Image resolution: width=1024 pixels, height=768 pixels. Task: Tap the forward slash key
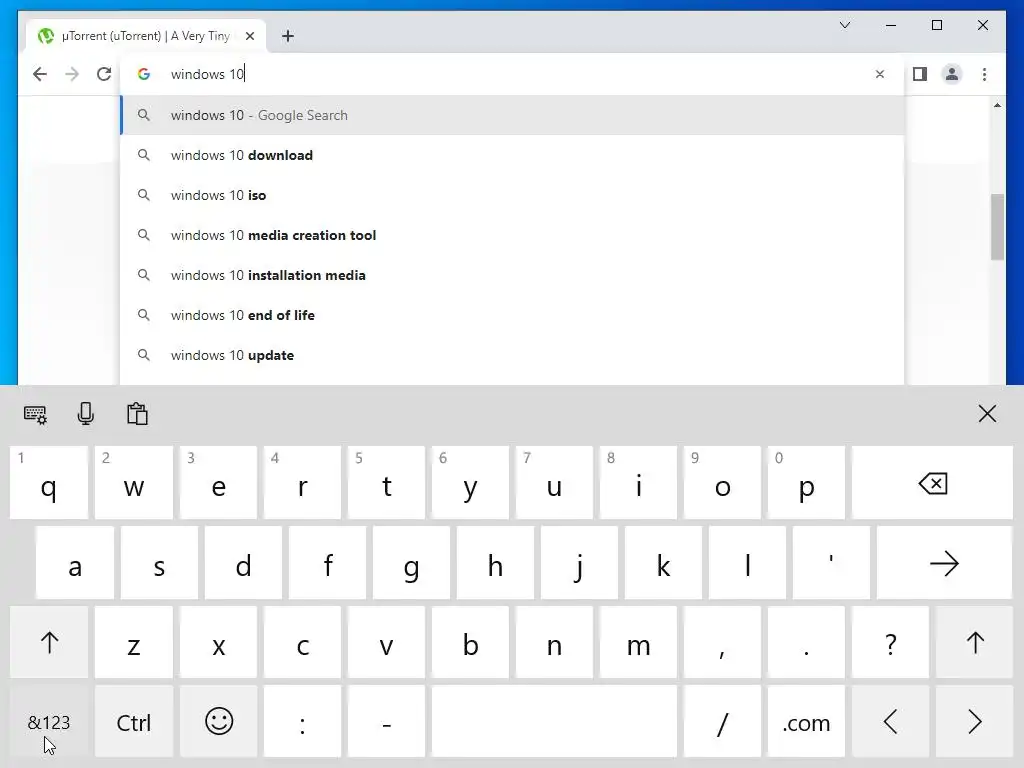click(722, 722)
